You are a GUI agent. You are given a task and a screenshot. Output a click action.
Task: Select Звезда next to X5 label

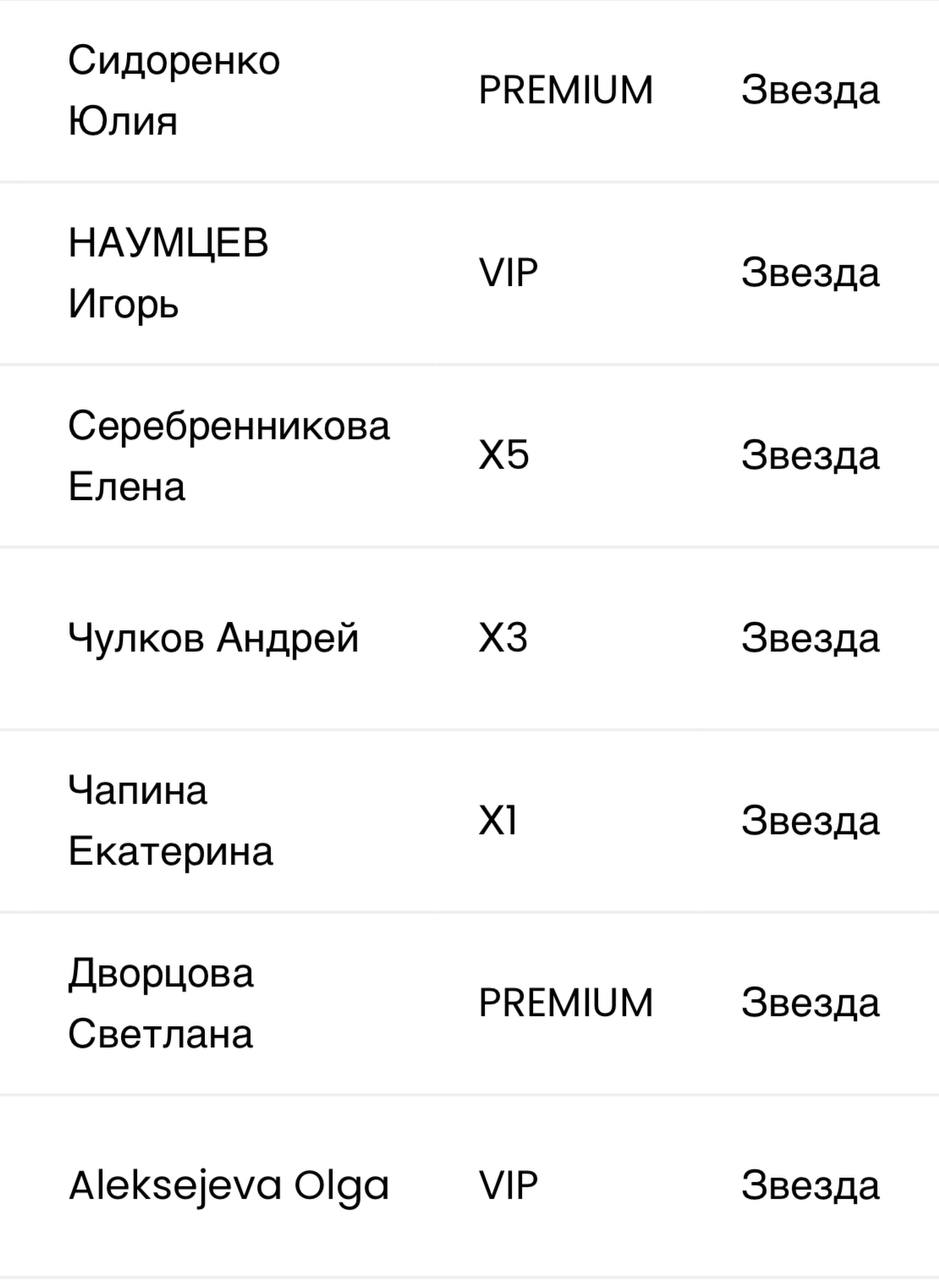[810, 455]
